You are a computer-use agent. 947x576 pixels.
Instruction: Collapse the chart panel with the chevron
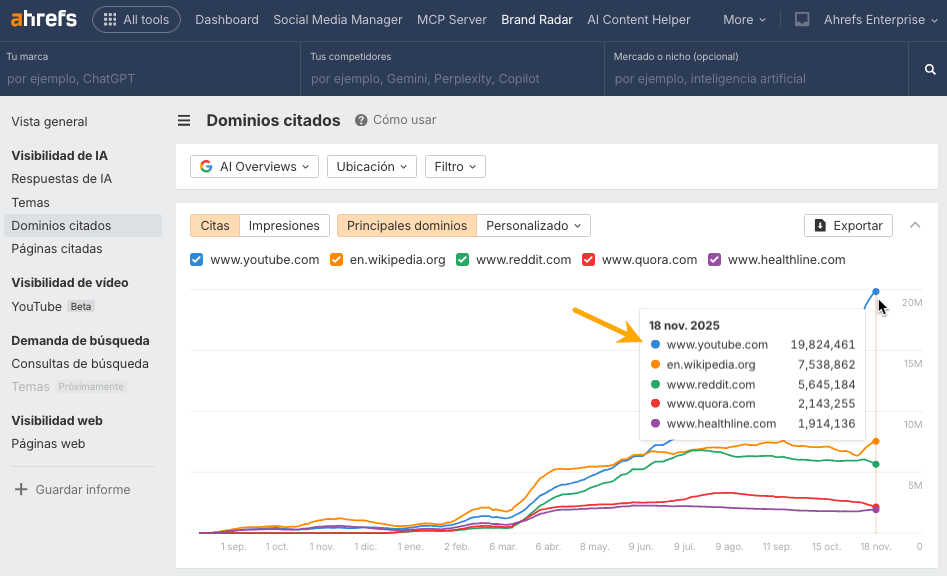(x=915, y=225)
